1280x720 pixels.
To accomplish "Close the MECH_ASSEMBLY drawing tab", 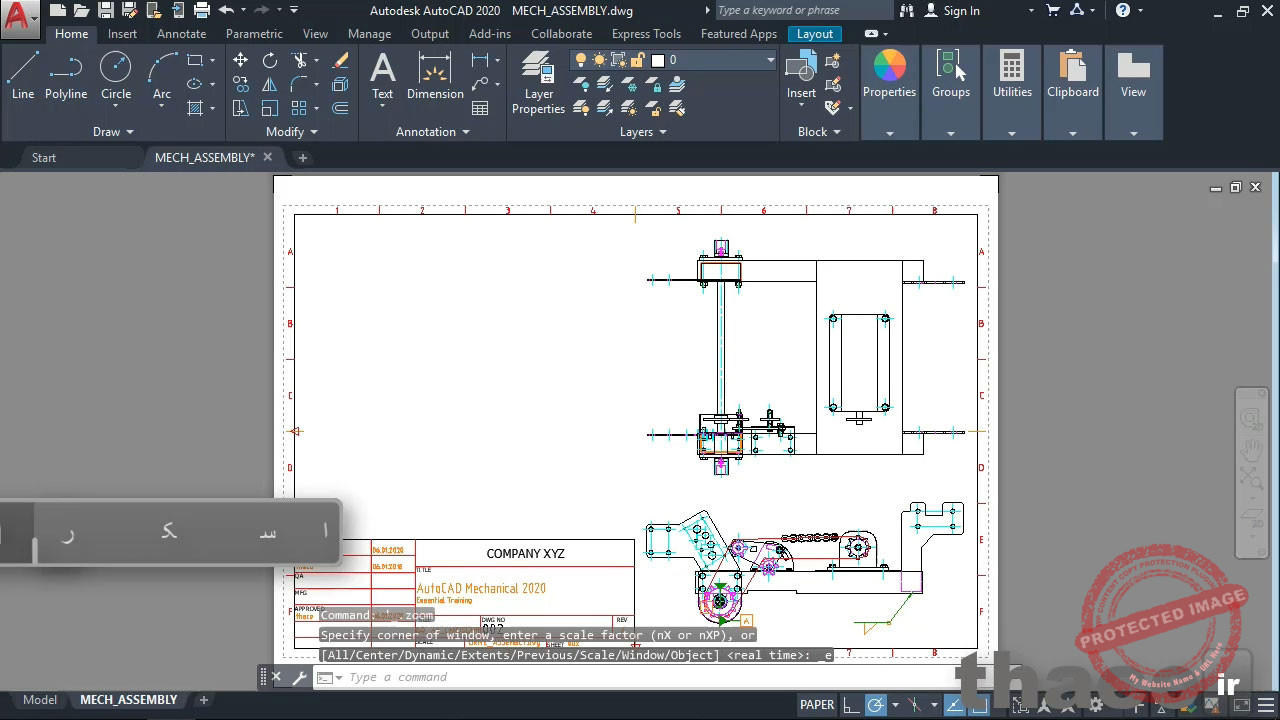I will pos(268,157).
